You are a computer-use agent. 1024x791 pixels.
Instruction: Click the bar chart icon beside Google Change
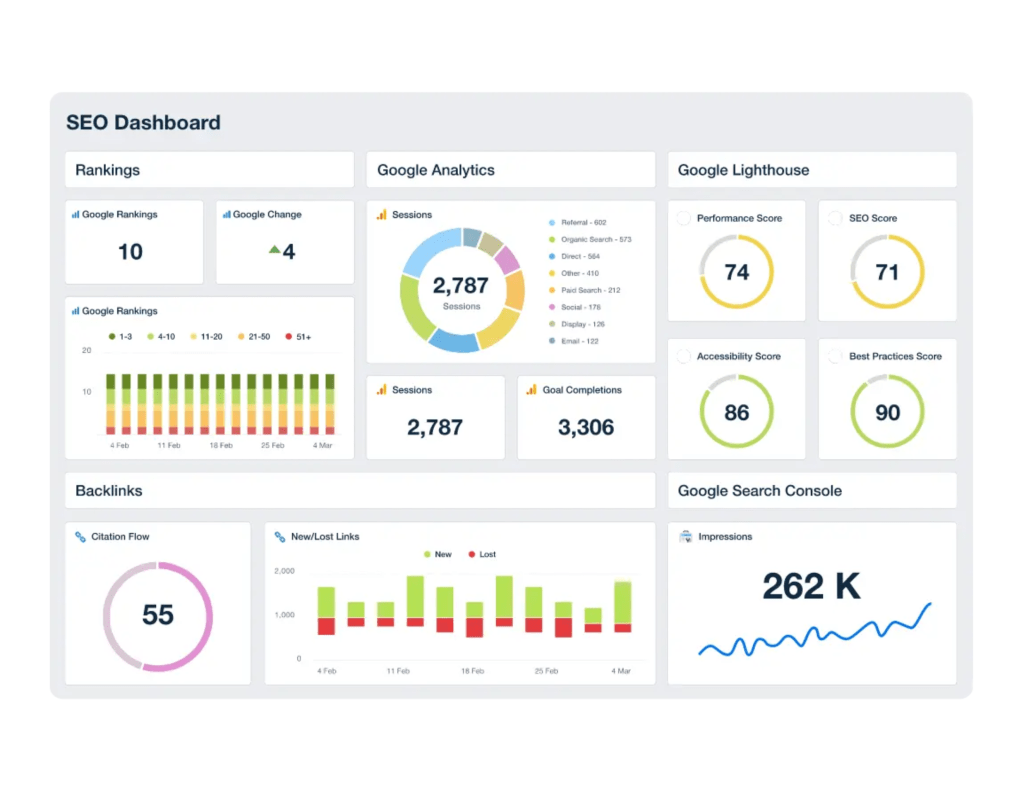coord(226,215)
